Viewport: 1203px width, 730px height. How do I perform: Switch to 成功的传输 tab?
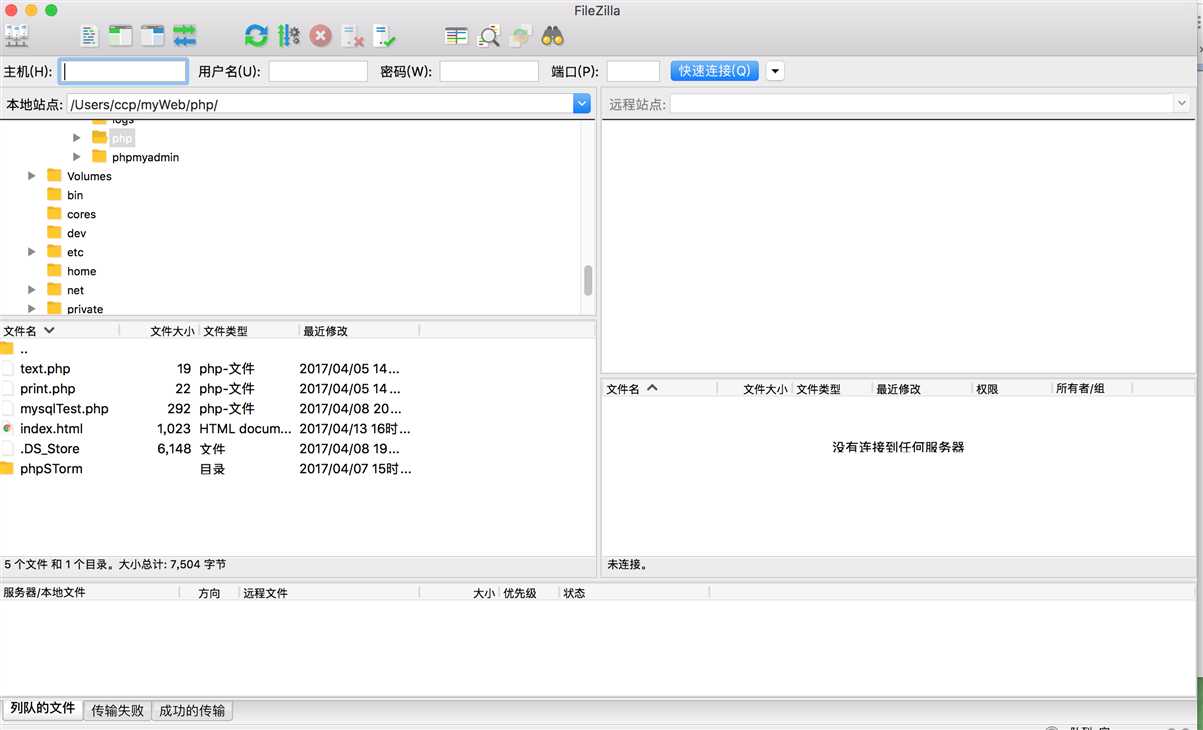pyautogui.click(x=193, y=711)
